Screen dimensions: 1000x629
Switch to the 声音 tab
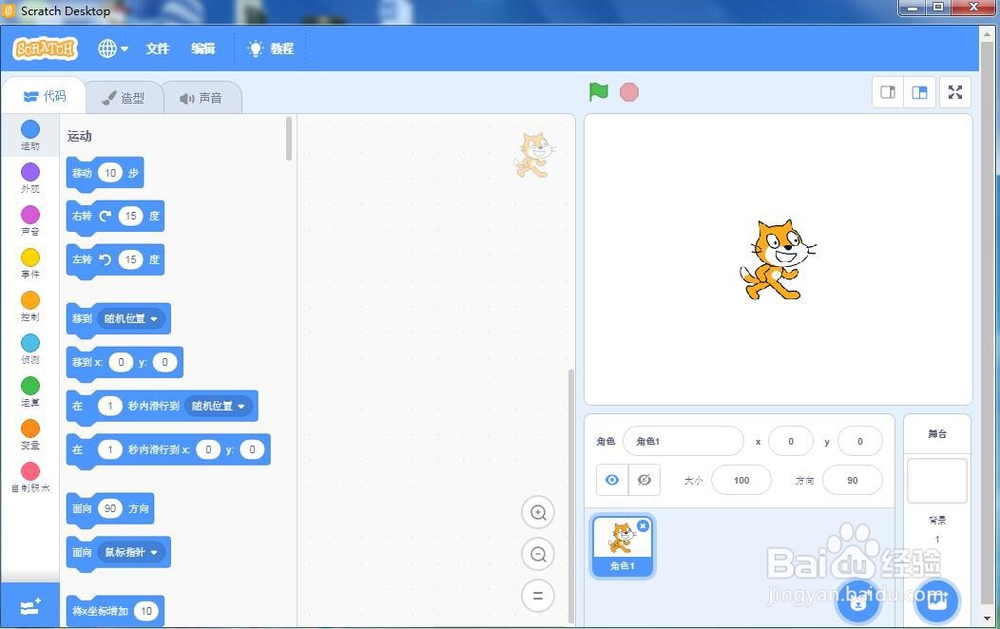tap(202, 98)
